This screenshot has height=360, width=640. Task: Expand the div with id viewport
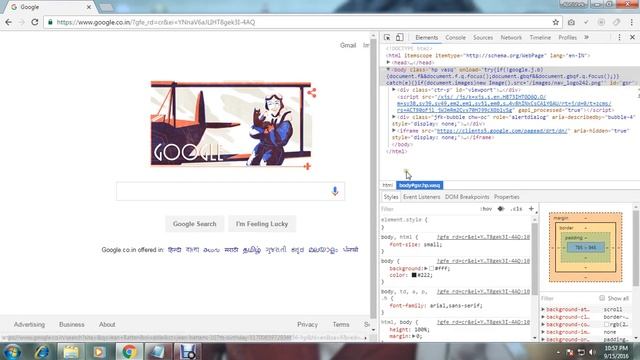tap(394, 89)
